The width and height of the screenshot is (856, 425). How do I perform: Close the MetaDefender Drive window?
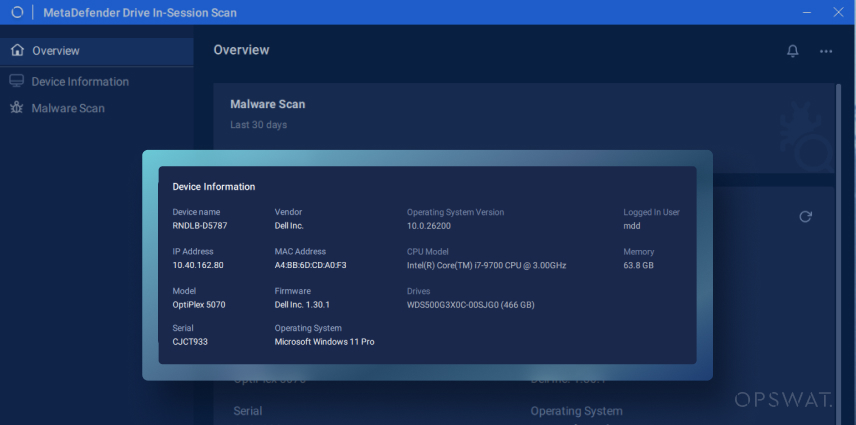[x=839, y=12]
